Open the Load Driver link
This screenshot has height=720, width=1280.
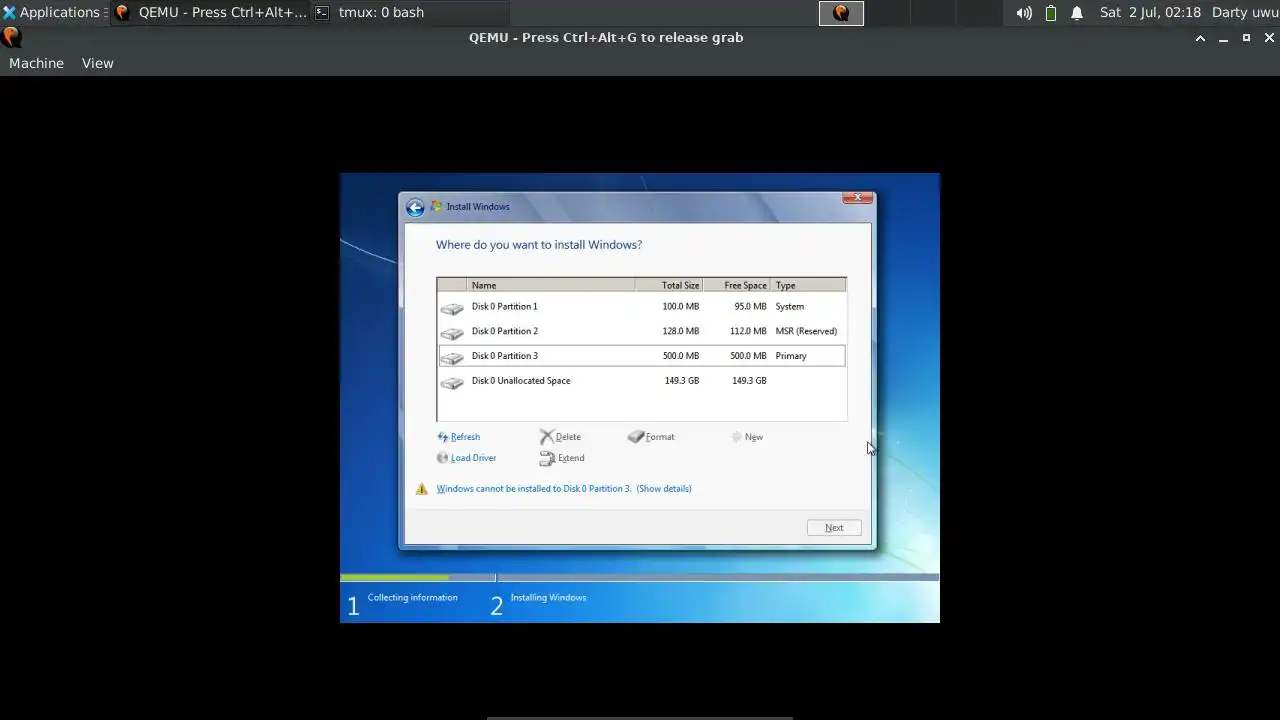click(473, 458)
